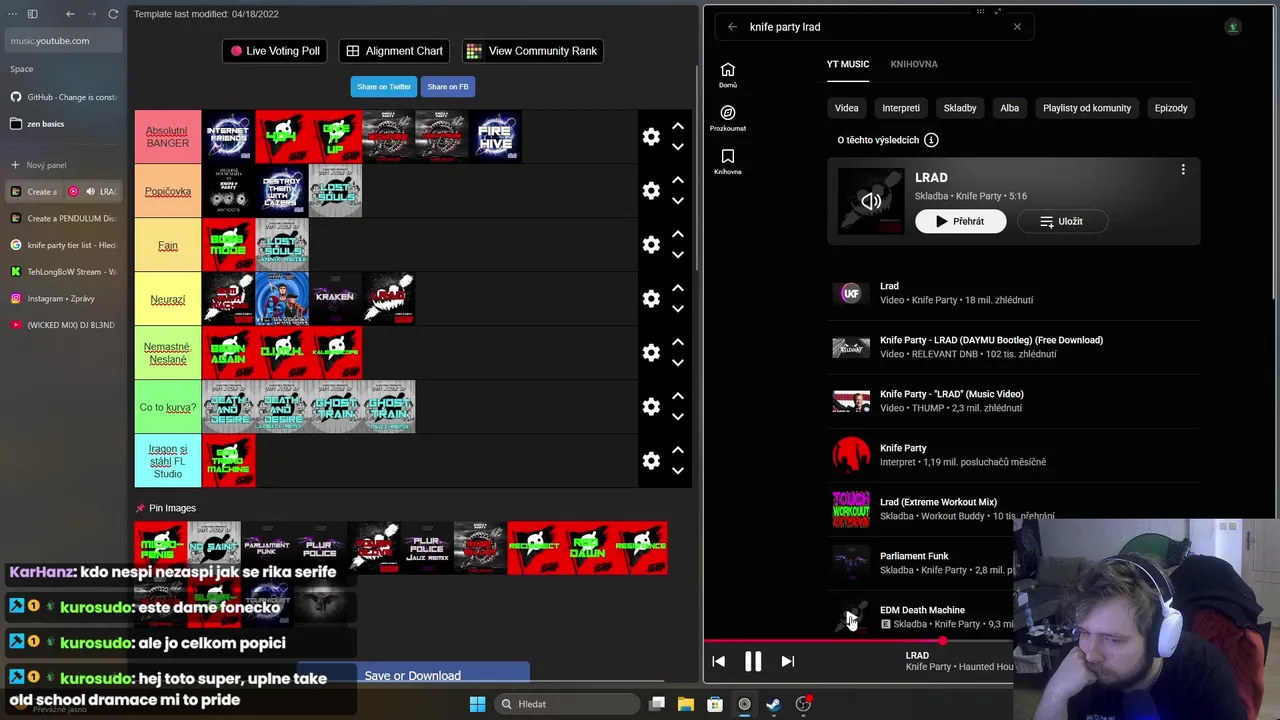Click the music.youtube.com address field
Viewport: 1280px width, 720px height.
(64, 41)
